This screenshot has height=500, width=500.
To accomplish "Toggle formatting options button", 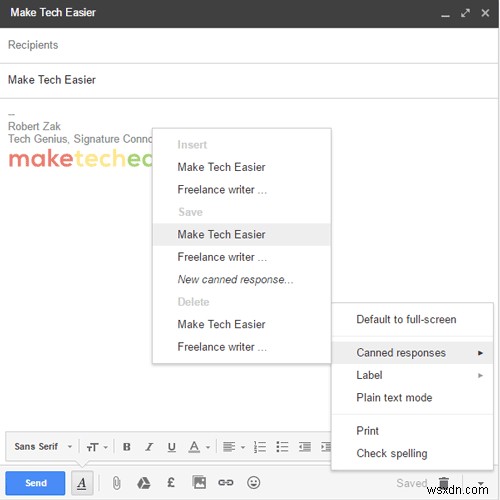I will [x=82, y=483].
